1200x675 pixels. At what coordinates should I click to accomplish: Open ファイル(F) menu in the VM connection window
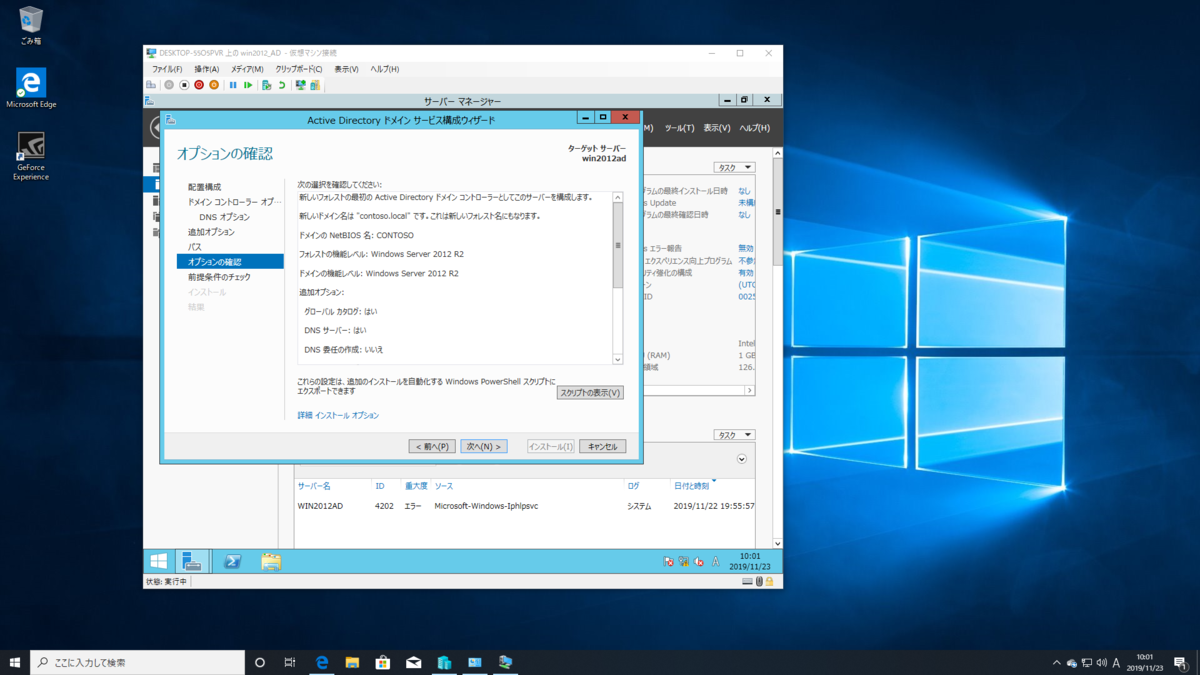[167, 70]
